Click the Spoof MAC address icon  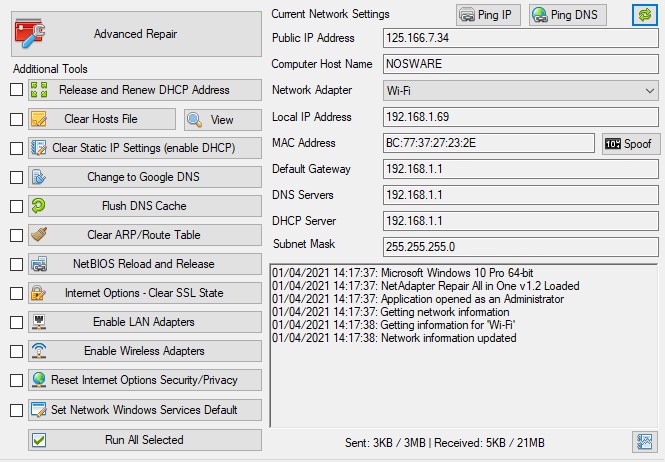(x=613, y=144)
